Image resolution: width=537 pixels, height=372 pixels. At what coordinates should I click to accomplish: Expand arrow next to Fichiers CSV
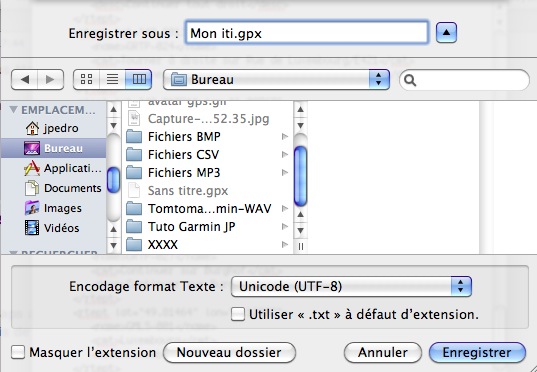click(285, 155)
